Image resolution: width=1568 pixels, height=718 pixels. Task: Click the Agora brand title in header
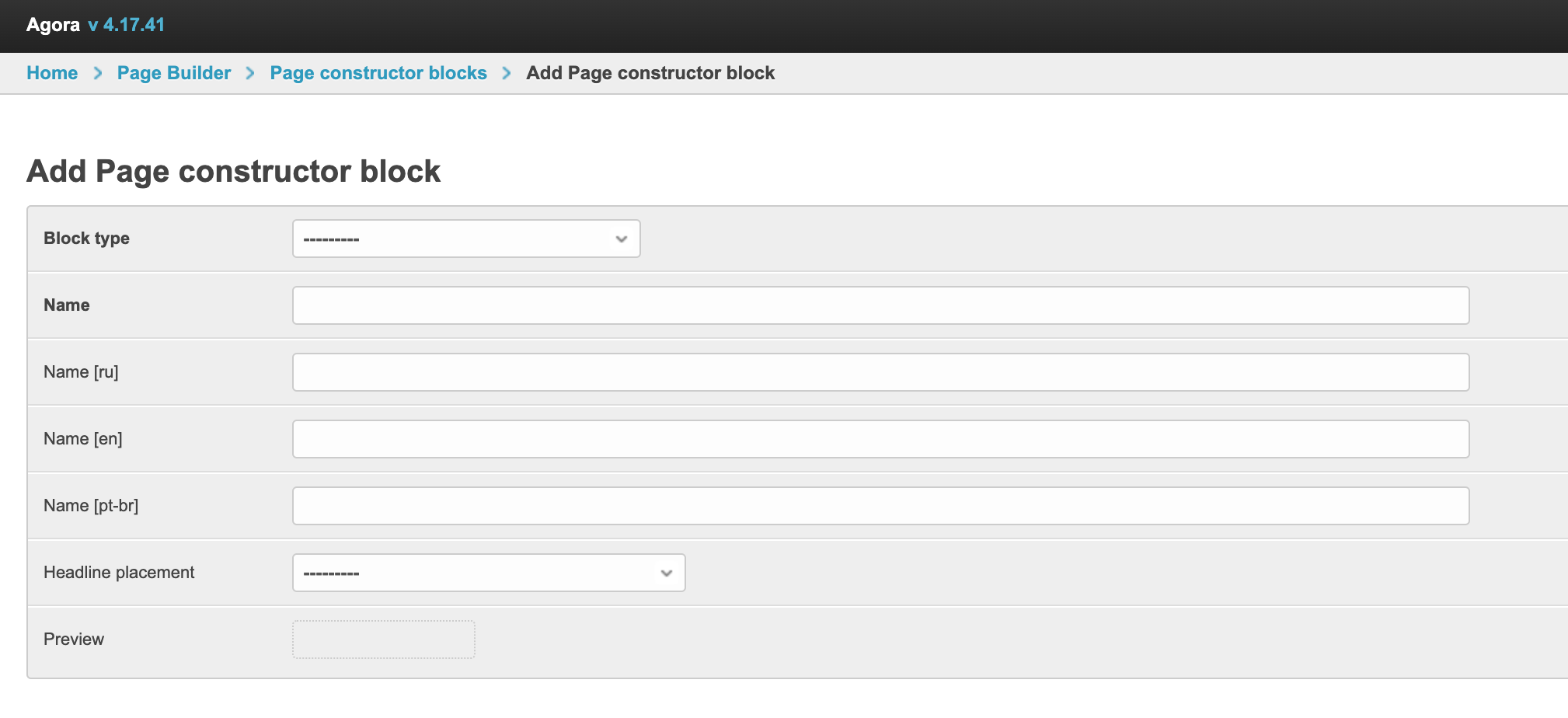tap(53, 25)
